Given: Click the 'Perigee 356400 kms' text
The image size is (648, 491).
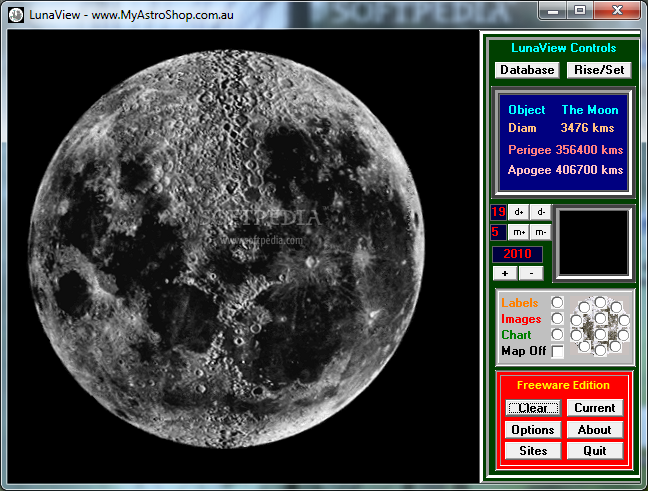Looking at the screenshot, I should 565,150.
